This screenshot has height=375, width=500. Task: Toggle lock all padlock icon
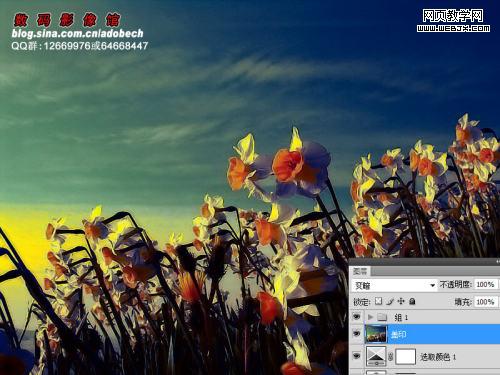point(412,302)
